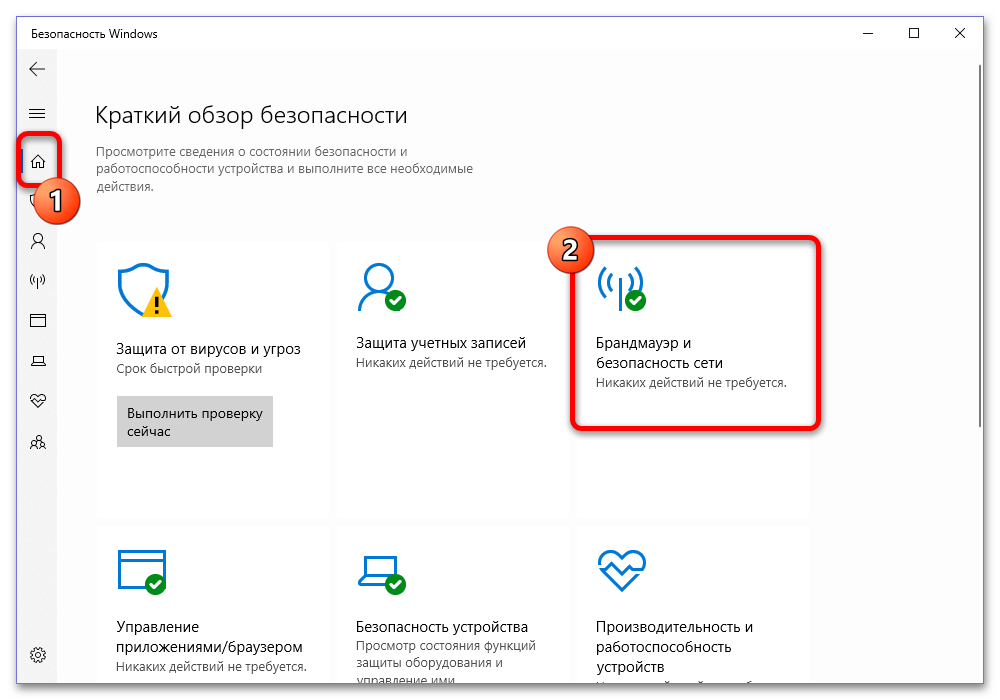The width and height of the screenshot is (1000, 700).
Task: Open Family options sidebar icon
Action: pyautogui.click(x=38, y=442)
